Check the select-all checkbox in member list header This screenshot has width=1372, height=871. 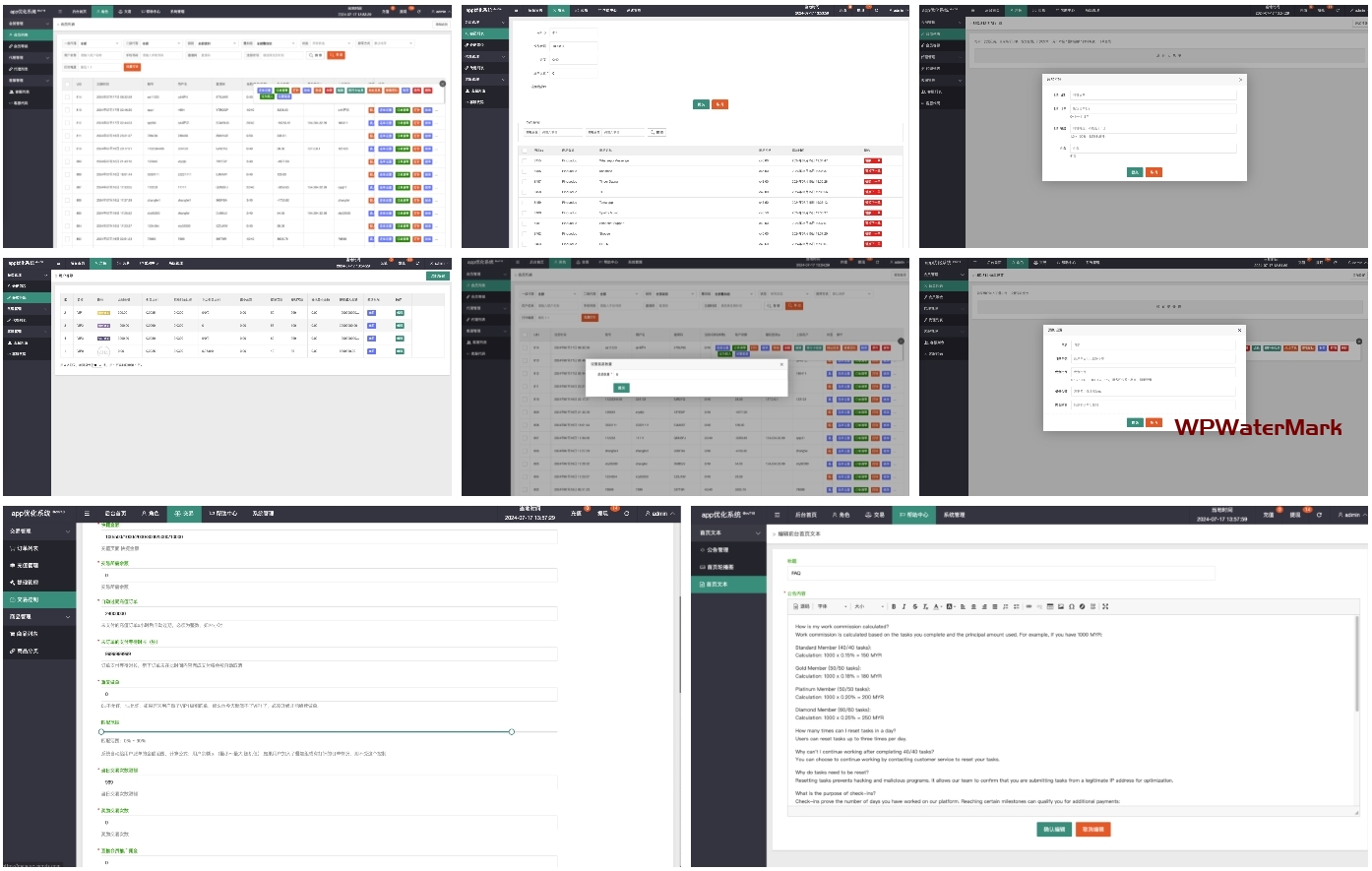(x=68, y=85)
